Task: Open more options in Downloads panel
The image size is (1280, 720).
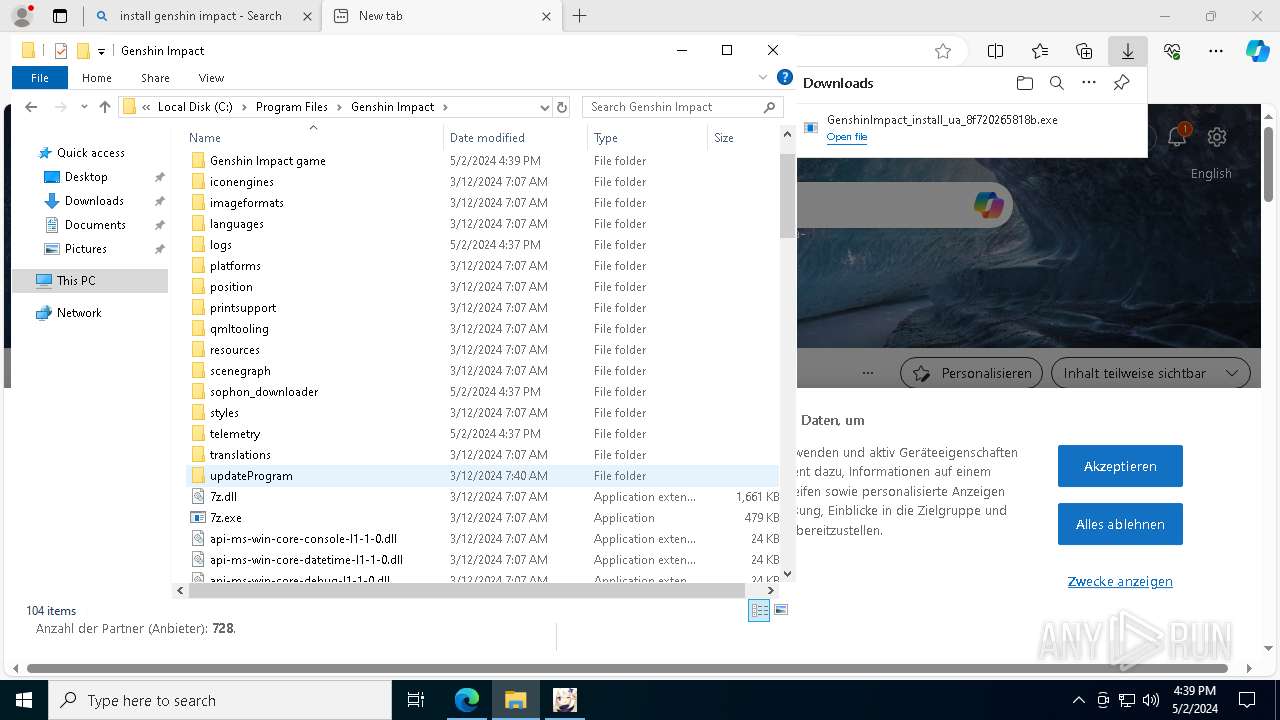Action: pyautogui.click(x=1089, y=83)
